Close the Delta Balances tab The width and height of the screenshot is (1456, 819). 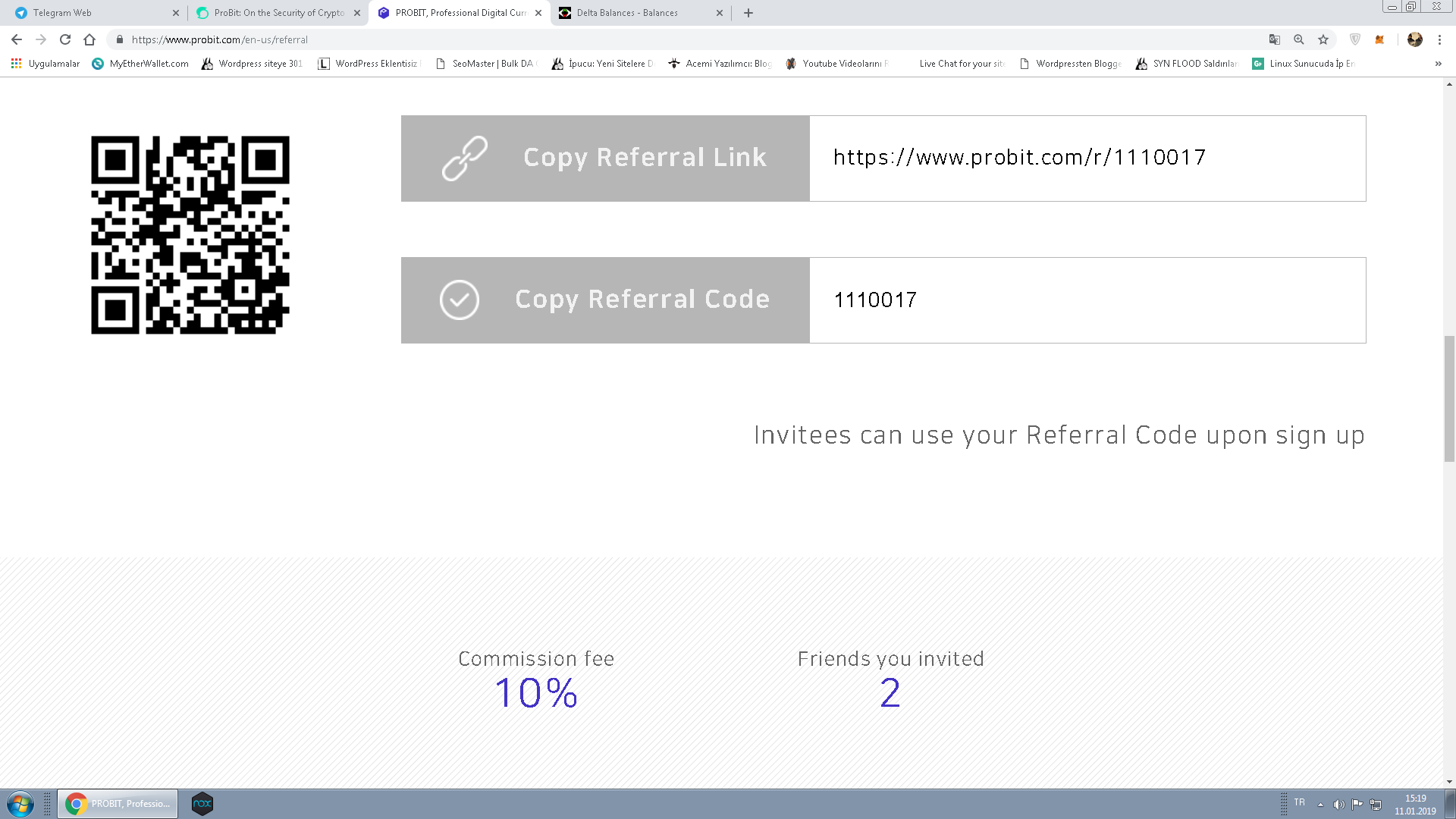[x=720, y=13]
